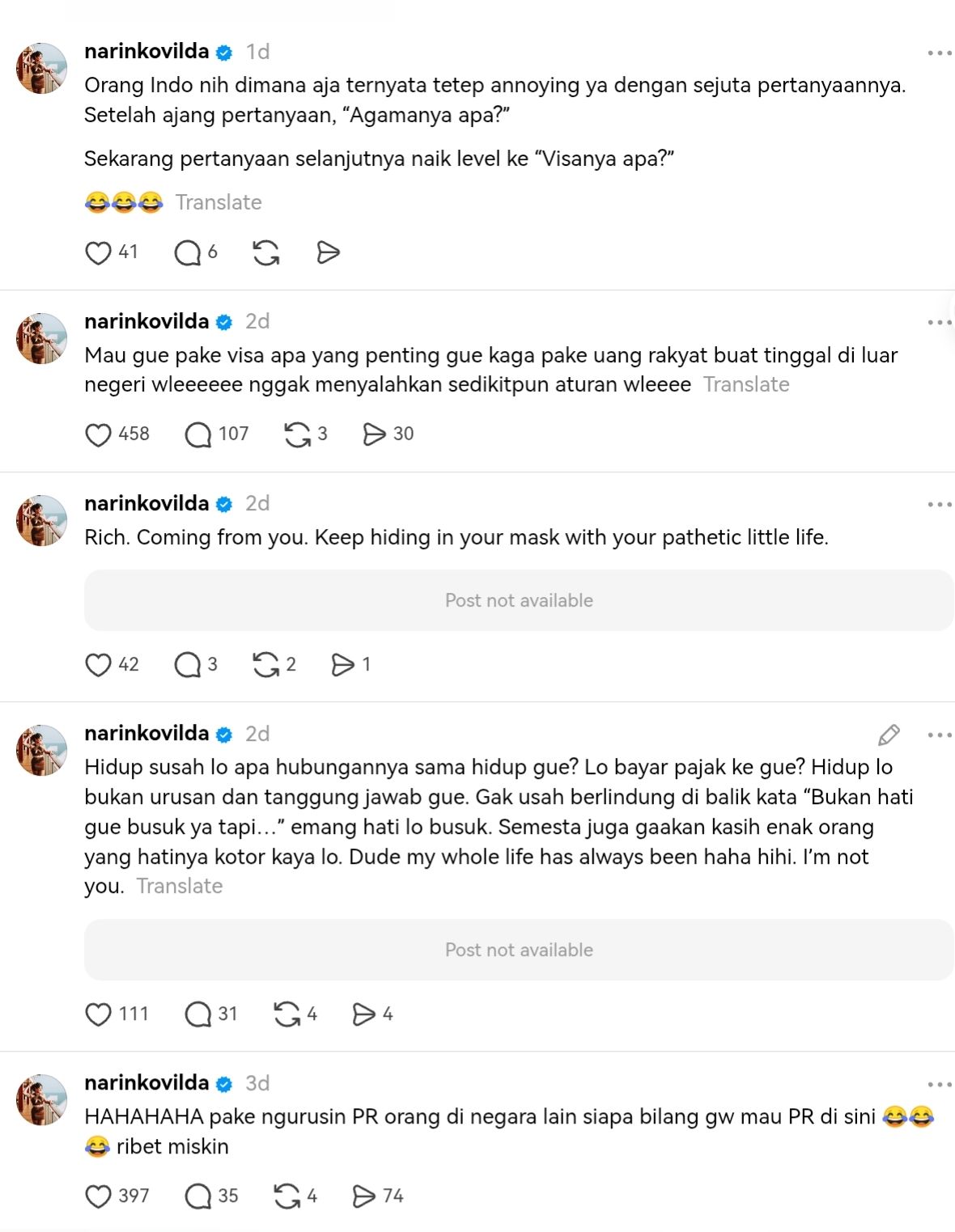Screen dimensions: 955x1232
Task: Click the pencil edit icon on the "Hidup susah" post
Action: (889, 735)
